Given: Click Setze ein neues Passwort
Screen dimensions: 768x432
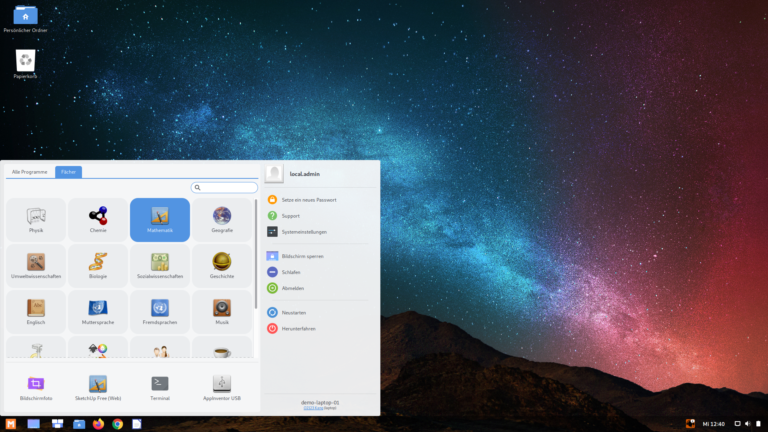Looking at the screenshot, I should point(308,200).
